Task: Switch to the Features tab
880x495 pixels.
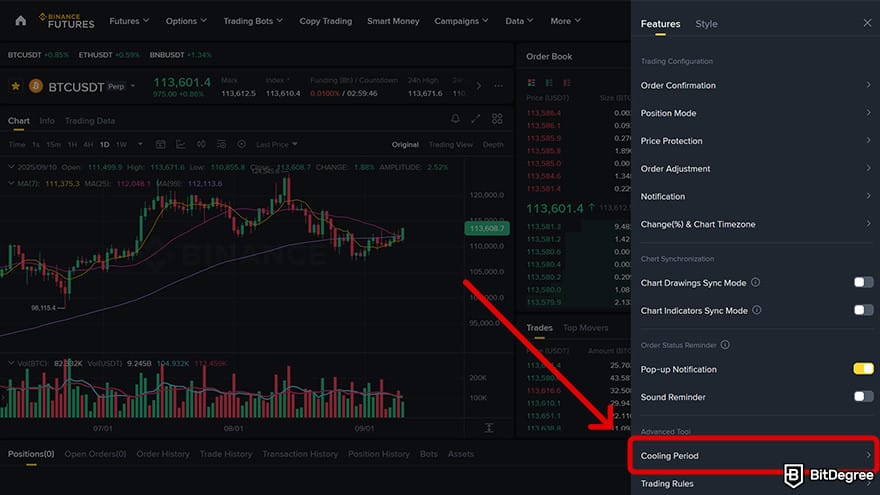Action: (661, 24)
